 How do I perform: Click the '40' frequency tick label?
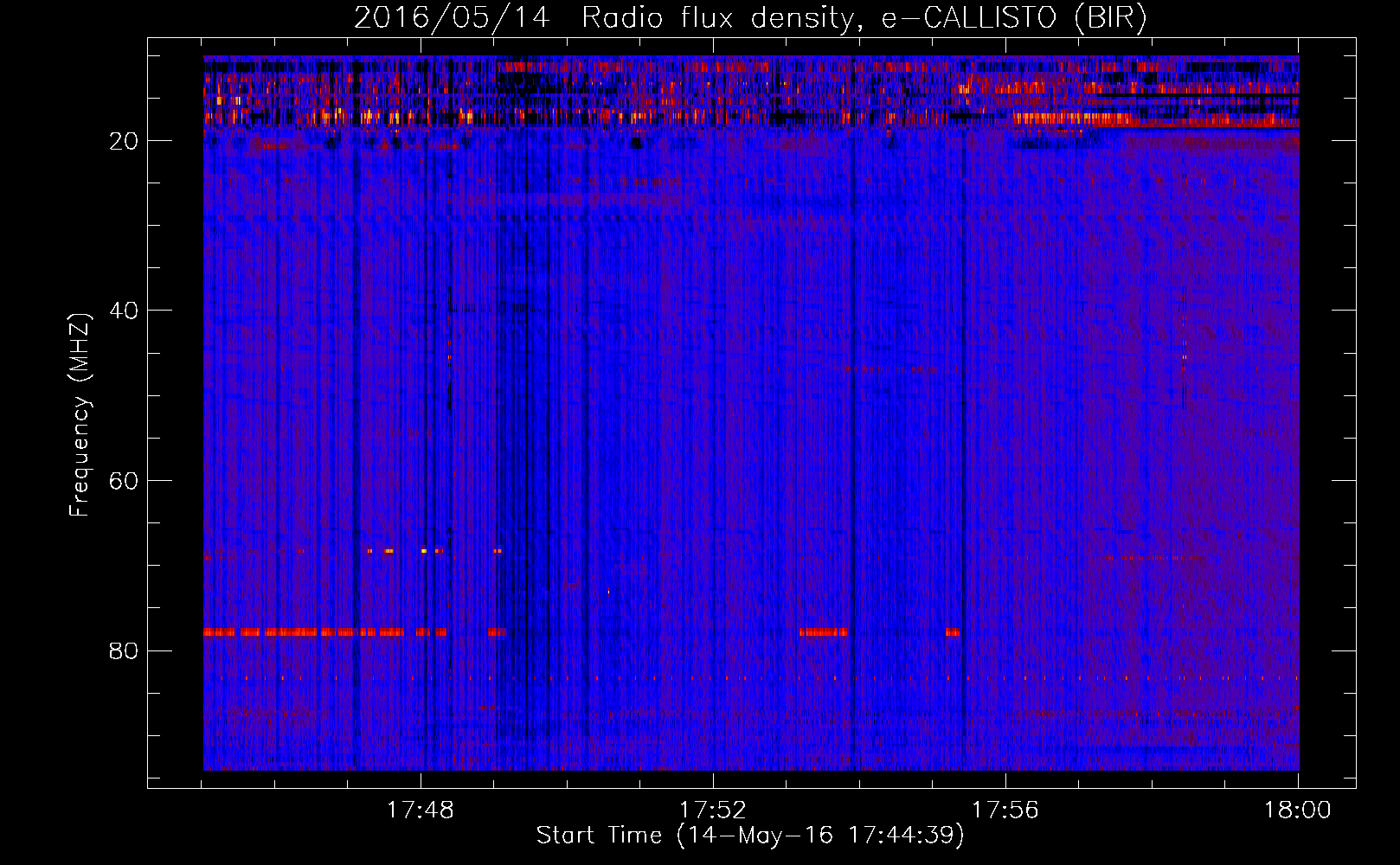pyautogui.click(x=124, y=311)
